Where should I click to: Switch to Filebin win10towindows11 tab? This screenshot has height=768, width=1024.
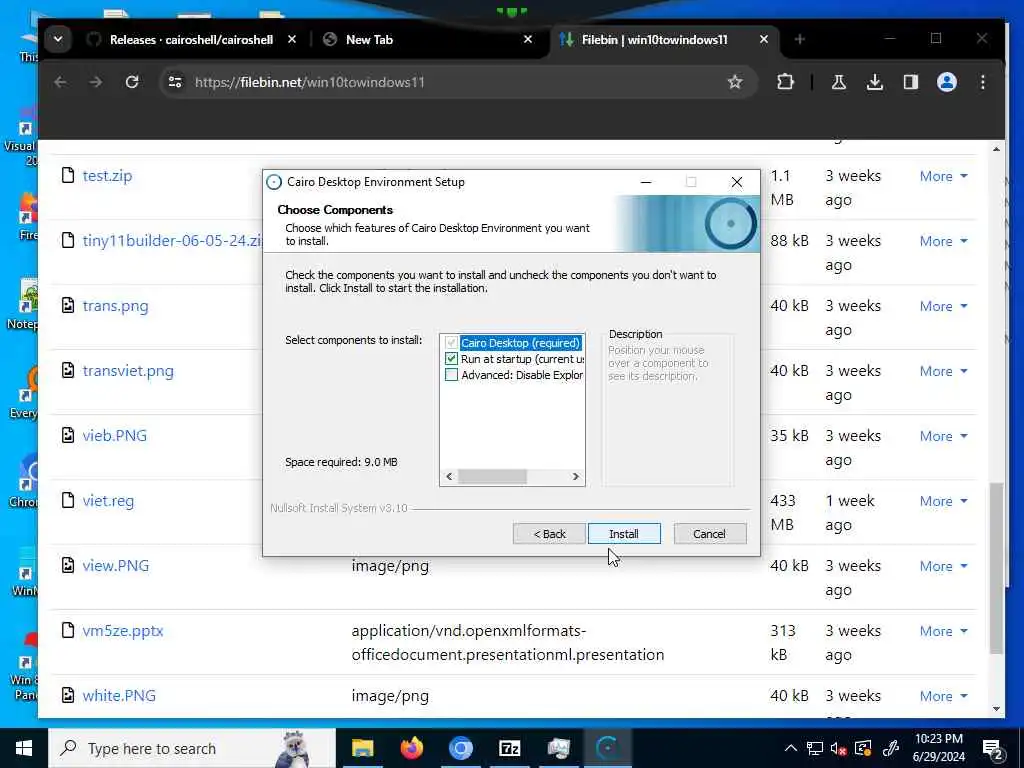pos(665,40)
